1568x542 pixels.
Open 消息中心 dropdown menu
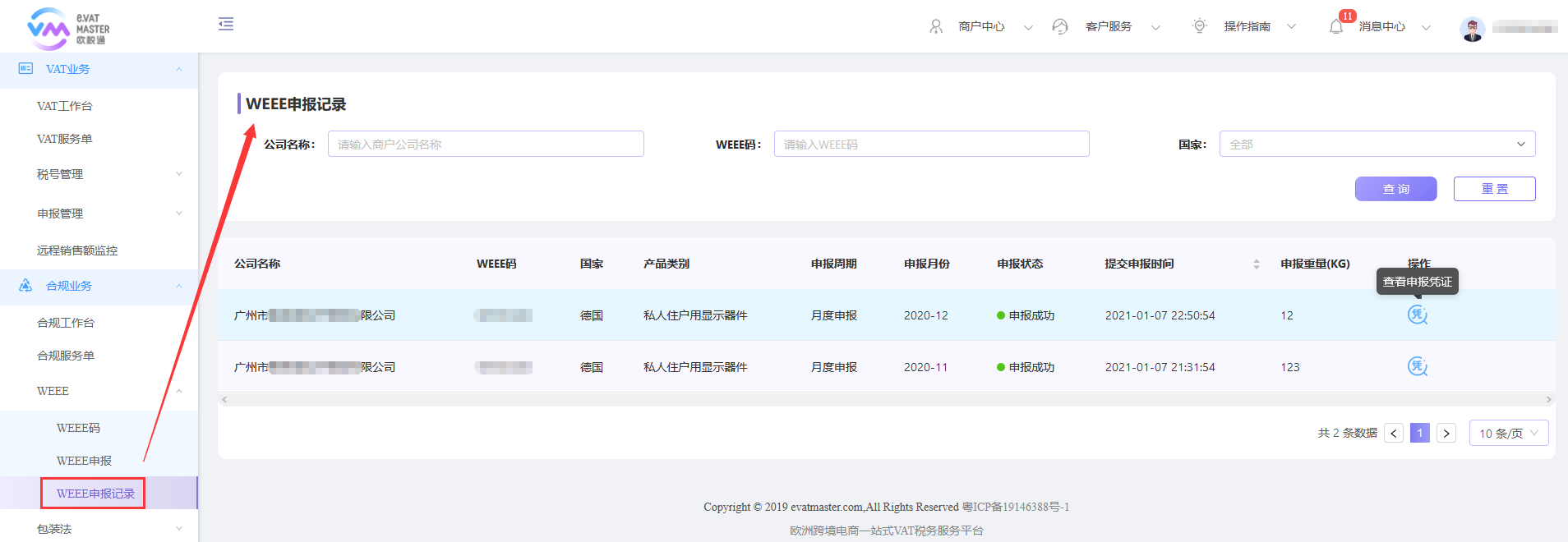coord(1426,27)
